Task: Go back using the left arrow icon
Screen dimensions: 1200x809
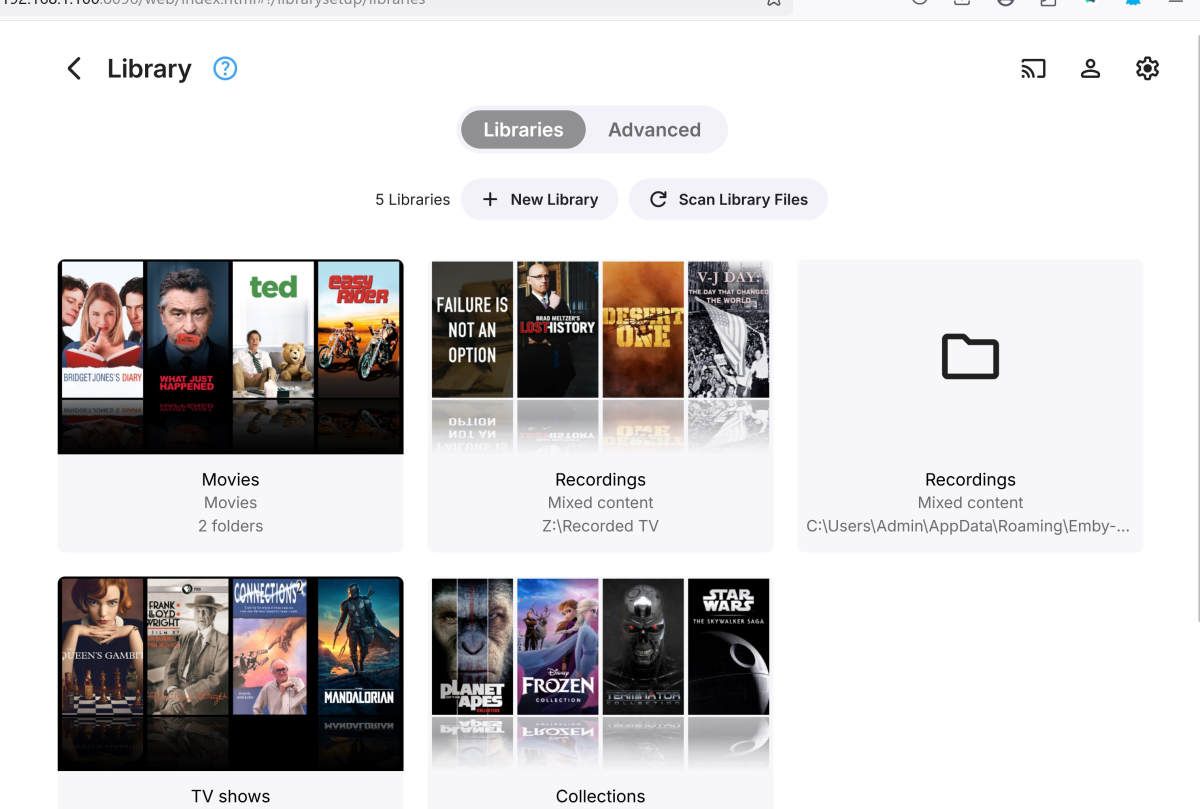Action: point(74,68)
